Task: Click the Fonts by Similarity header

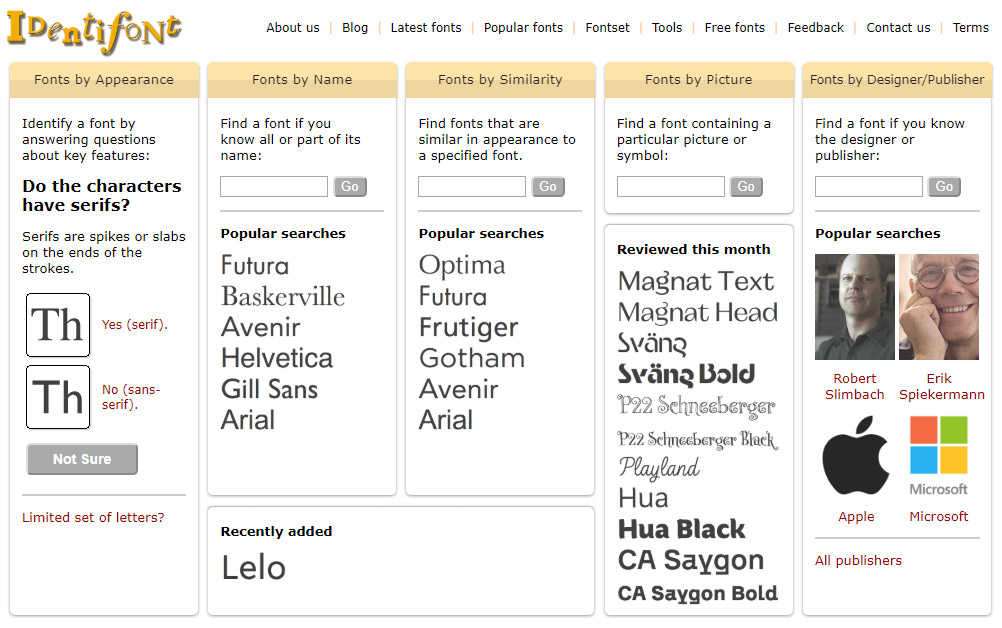Action: [500, 79]
